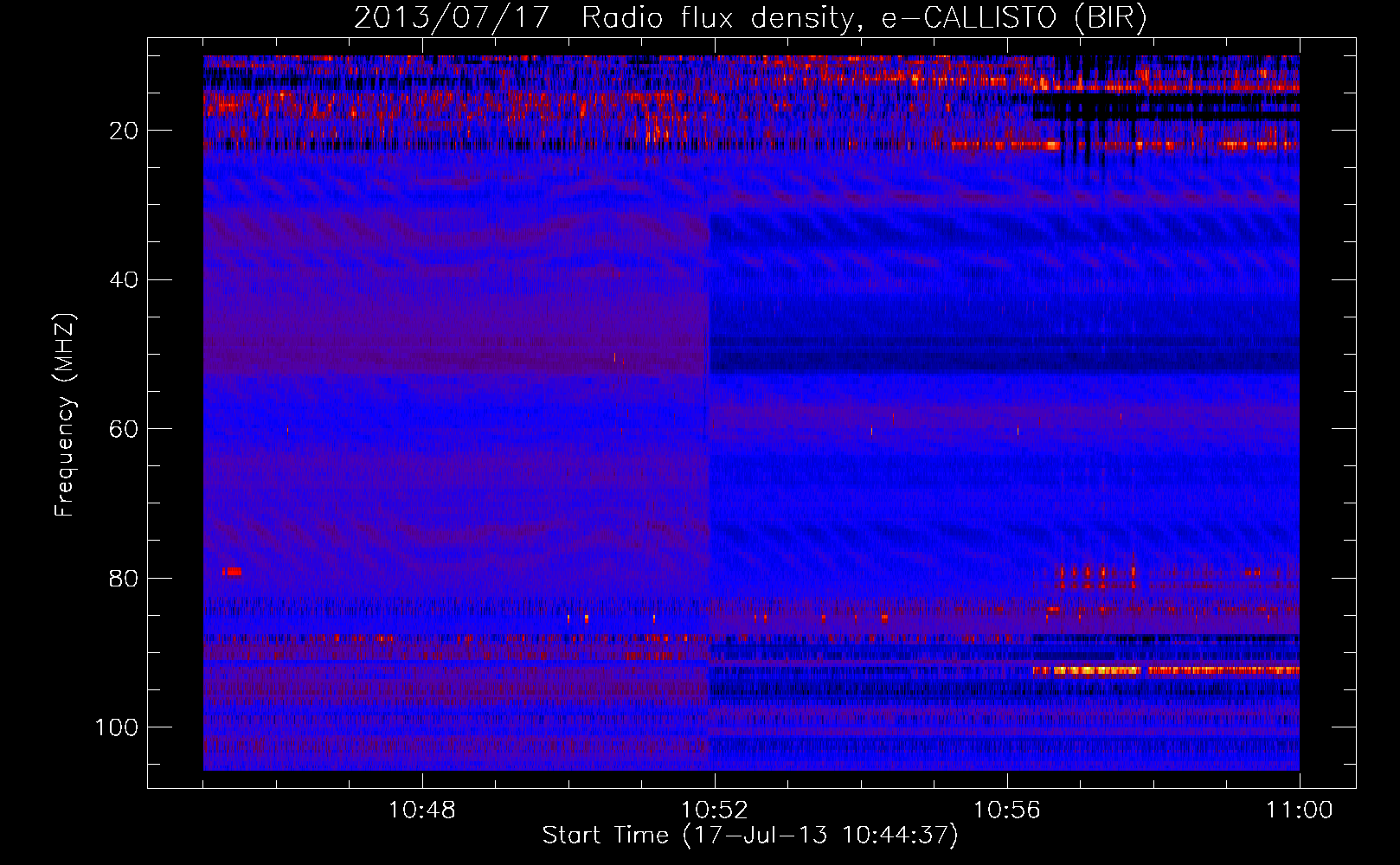Viewport: 1400px width, 865px height.
Task: Click the time tick label "11:00"
Action: pos(1299,811)
